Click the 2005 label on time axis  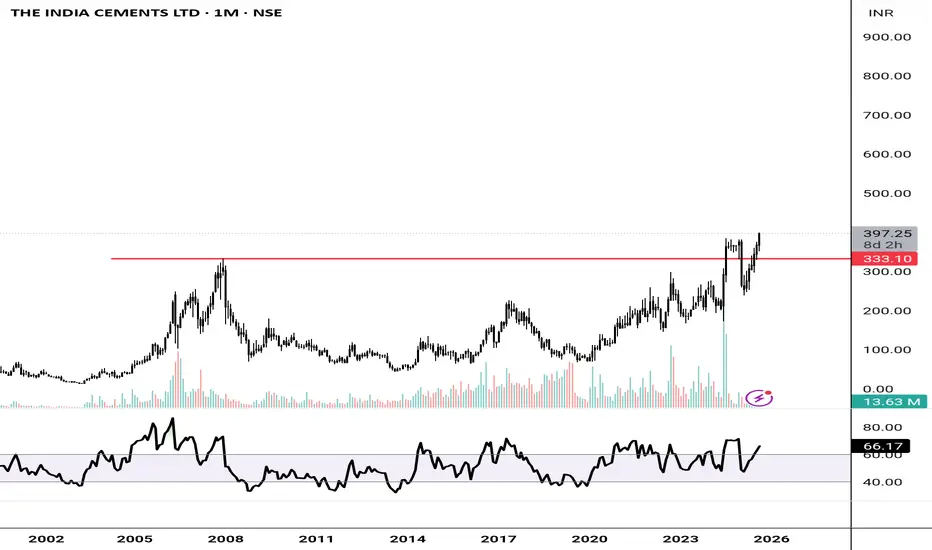pos(135,539)
